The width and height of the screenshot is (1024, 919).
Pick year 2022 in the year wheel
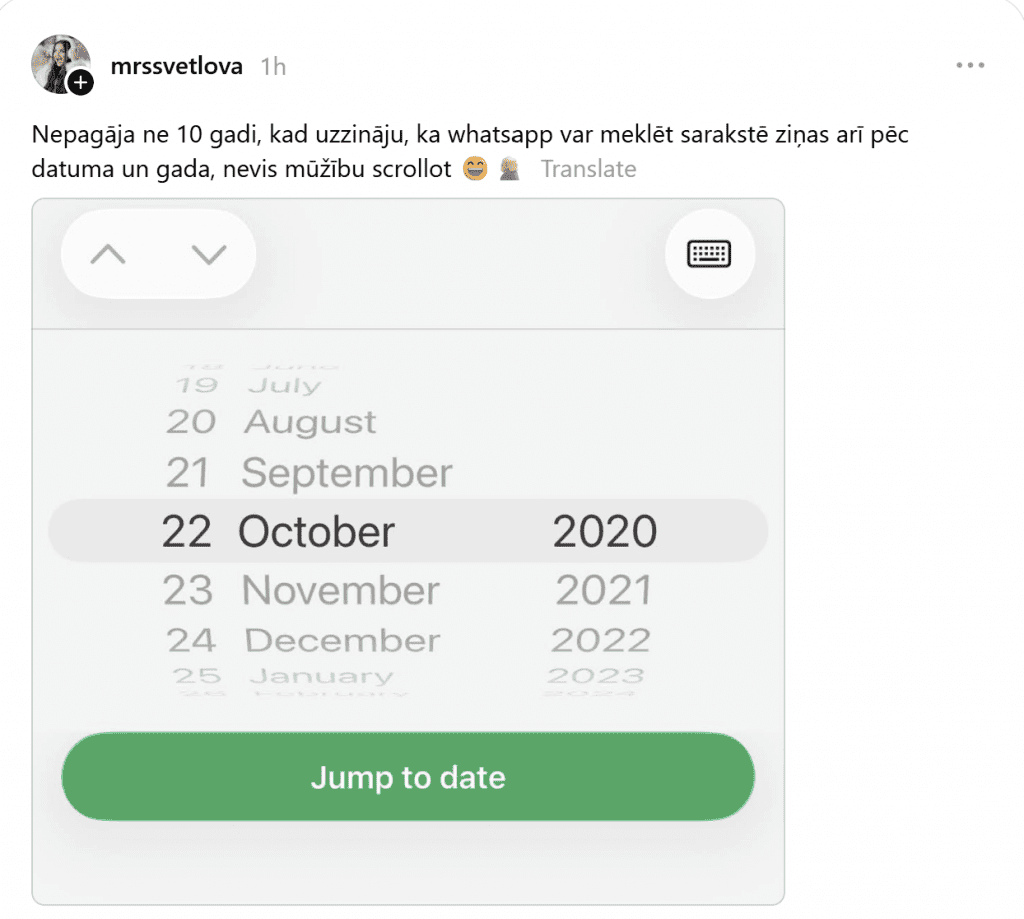[x=601, y=640]
